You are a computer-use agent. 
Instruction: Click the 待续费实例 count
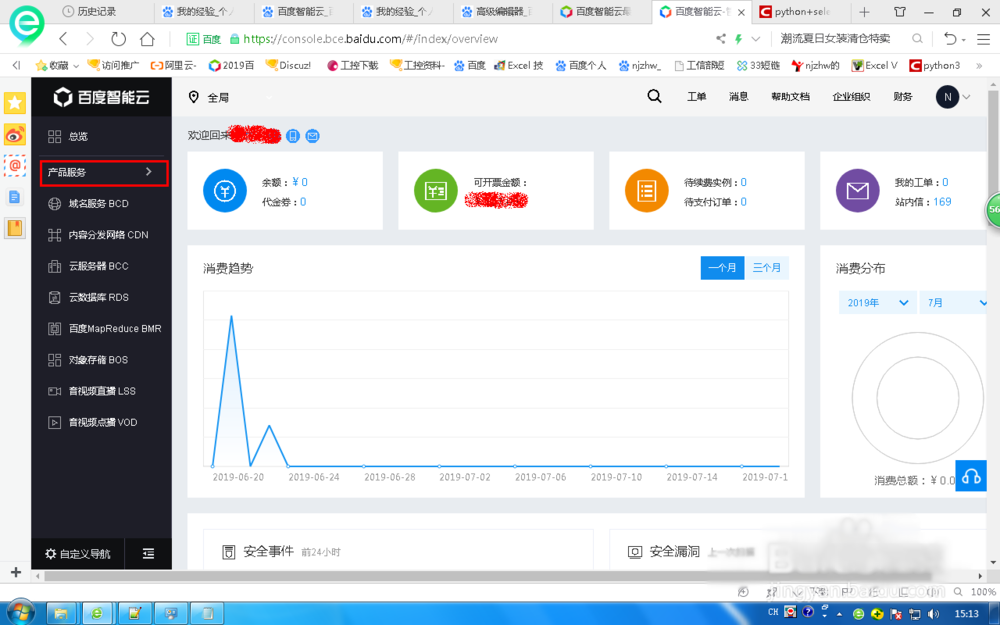click(744, 182)
